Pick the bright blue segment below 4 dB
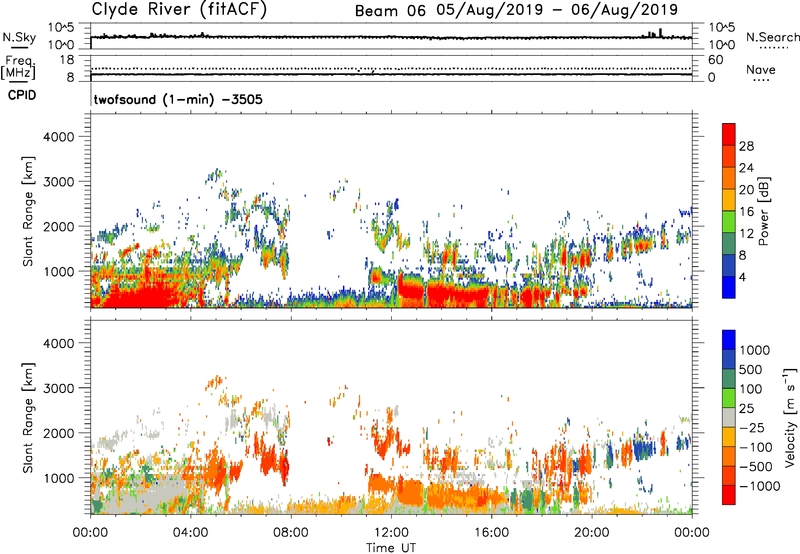The image size is (800, 554). [729, 287]
